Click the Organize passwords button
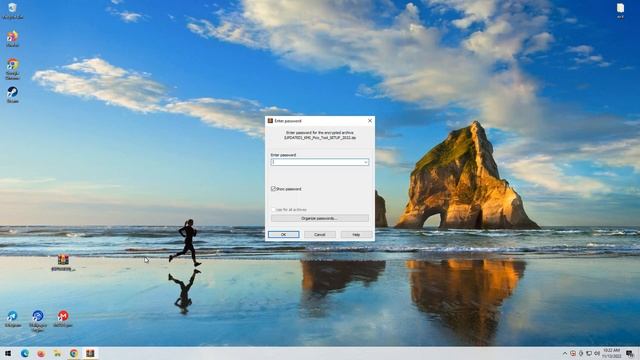The width and height of the screenshot is (640, 360). 320,218
